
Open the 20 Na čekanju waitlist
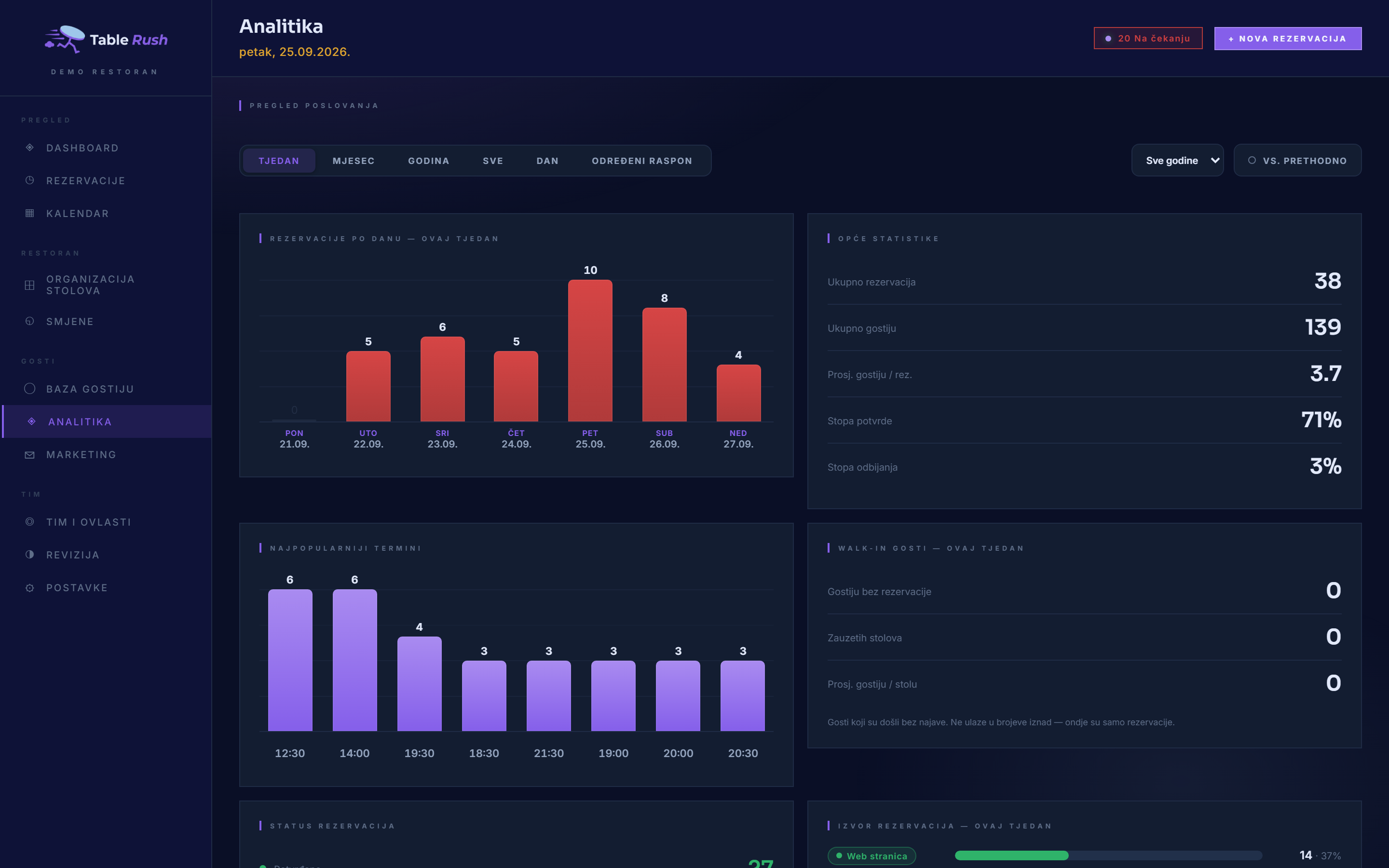pos(1148,39)
